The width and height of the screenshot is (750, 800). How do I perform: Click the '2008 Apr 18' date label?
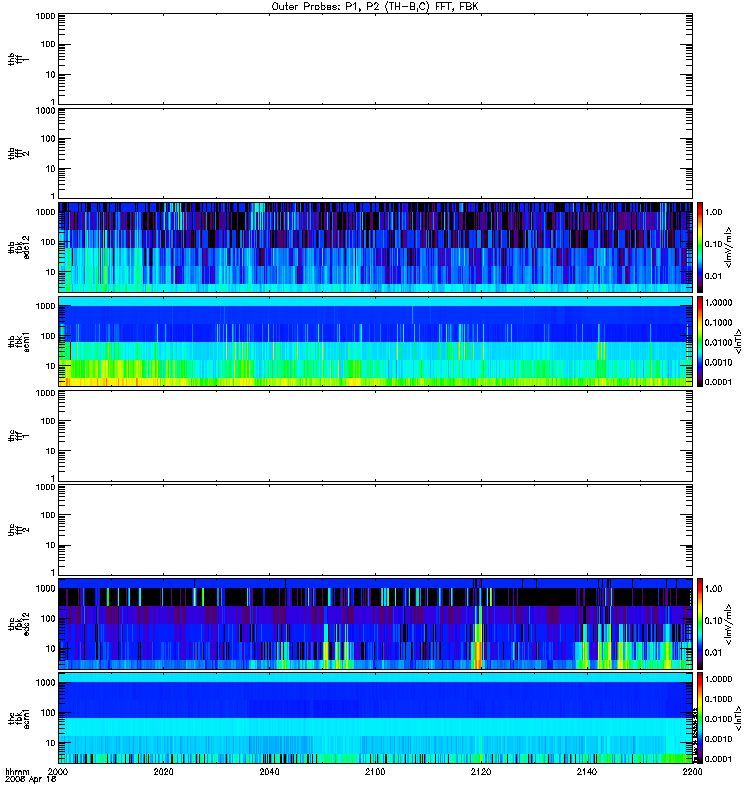point(30,780)
